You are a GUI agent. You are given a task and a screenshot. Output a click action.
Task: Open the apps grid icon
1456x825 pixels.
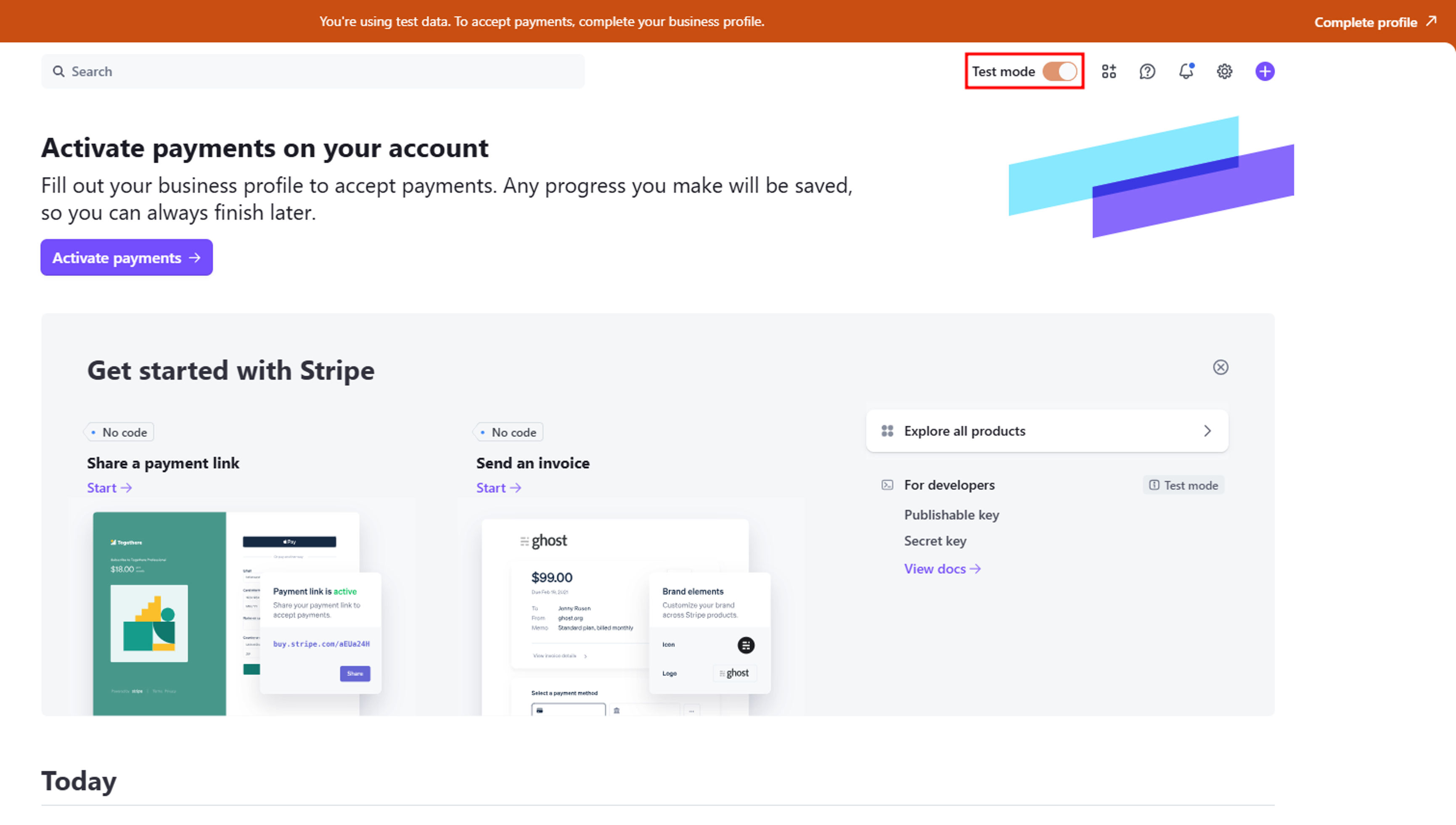pos(1108,72)
